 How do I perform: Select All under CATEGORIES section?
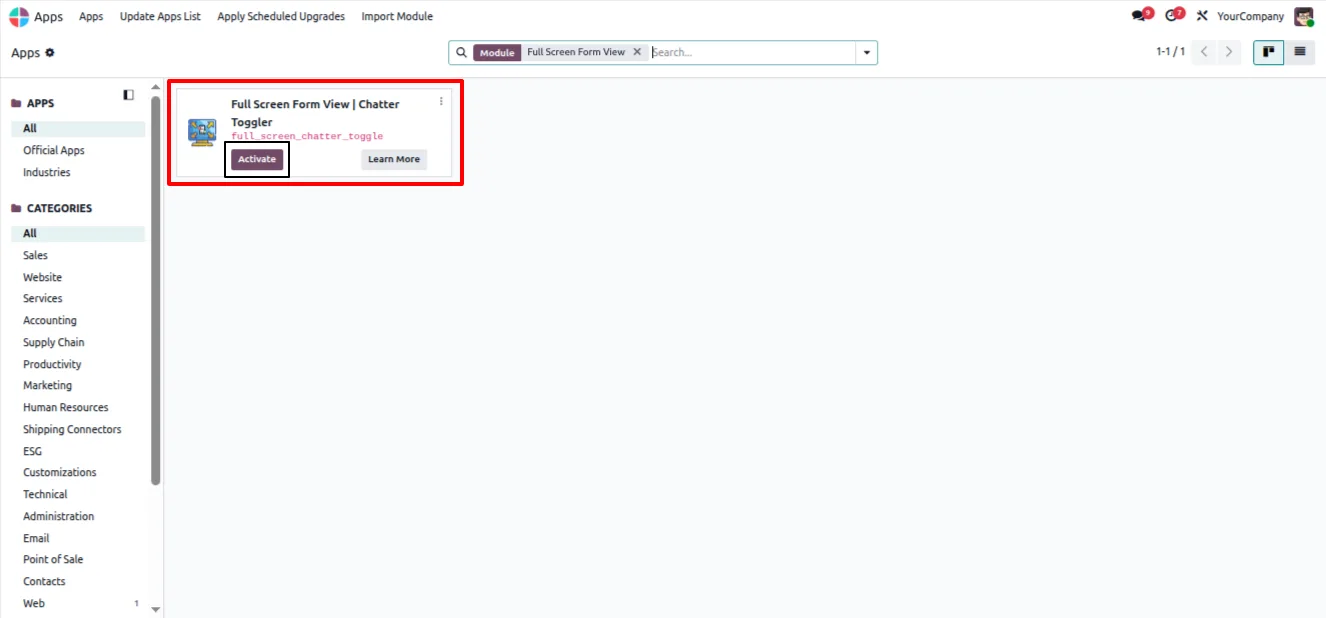click(x=78, y=233)
